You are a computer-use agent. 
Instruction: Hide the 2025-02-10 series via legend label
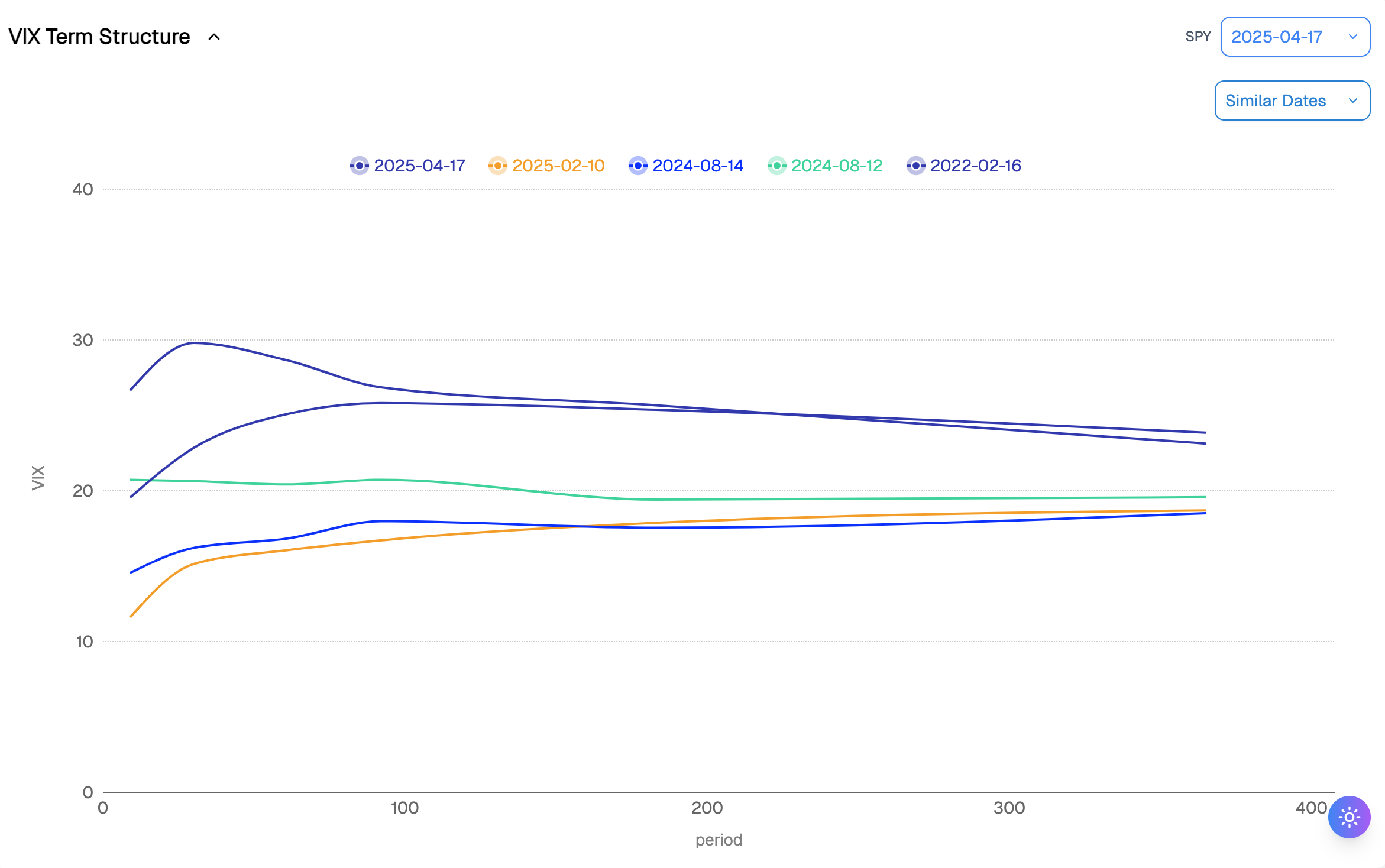558,166
